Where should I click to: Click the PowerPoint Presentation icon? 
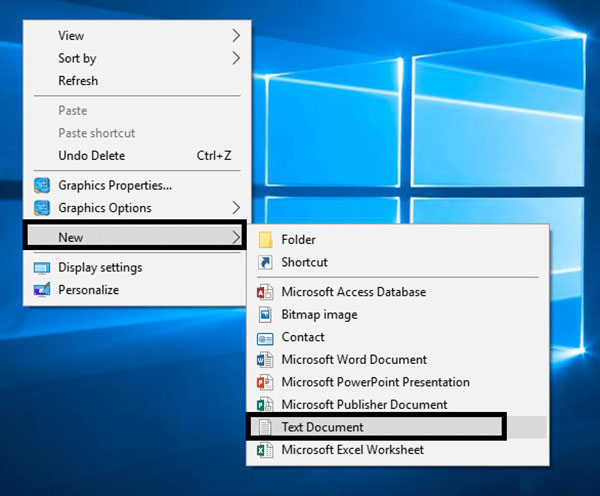(265, 382)
